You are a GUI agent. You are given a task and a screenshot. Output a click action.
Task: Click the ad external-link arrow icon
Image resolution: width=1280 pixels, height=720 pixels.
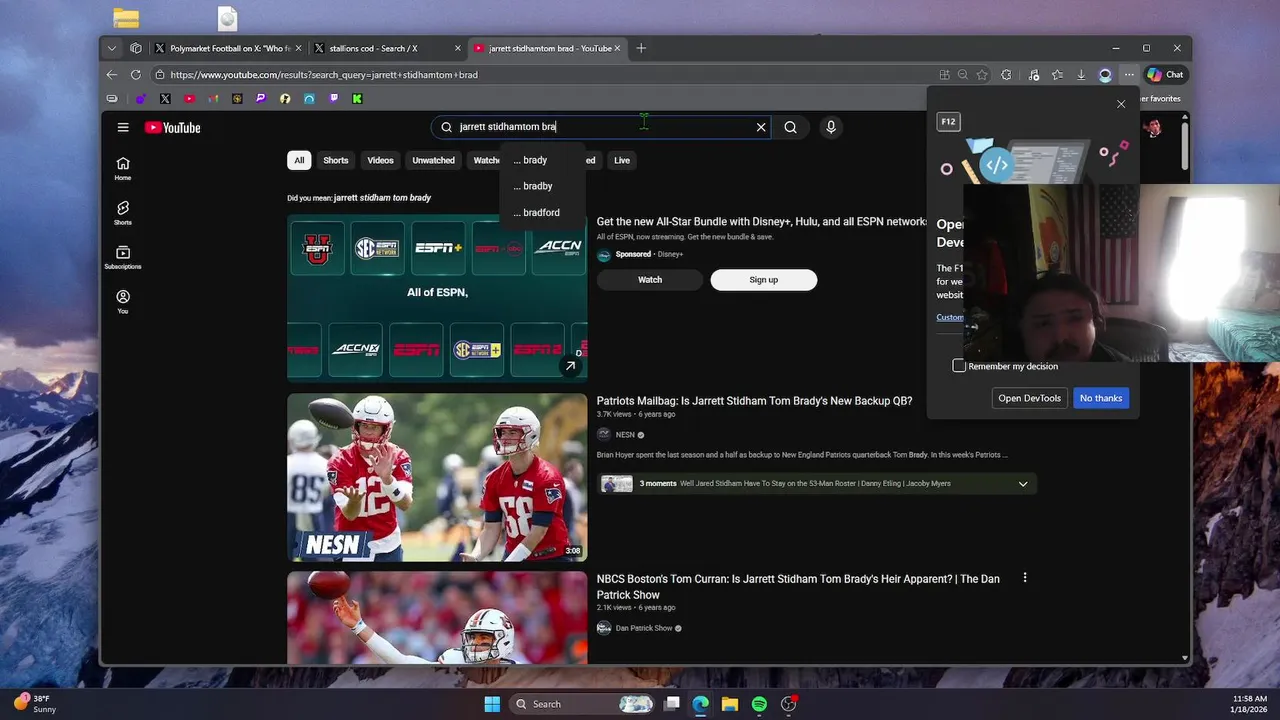(x=570, y=366)
